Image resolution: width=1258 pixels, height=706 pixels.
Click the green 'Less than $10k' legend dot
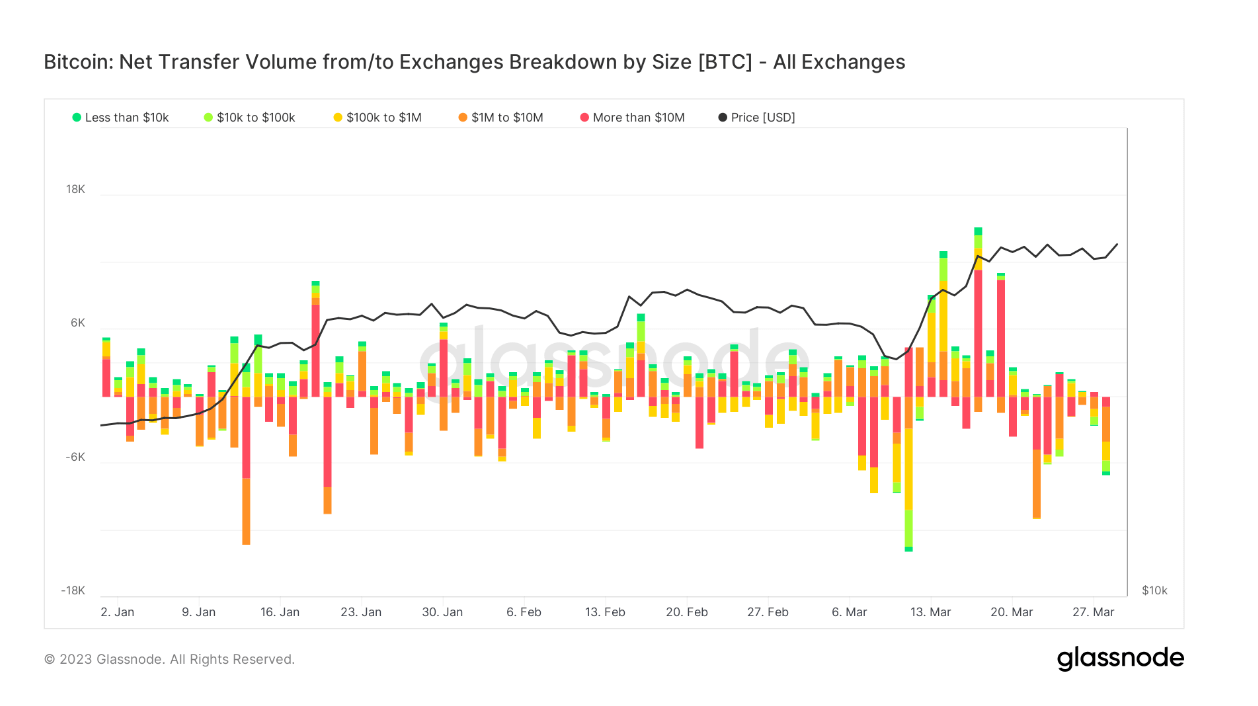pyautogui.click(x=76, y=117)
